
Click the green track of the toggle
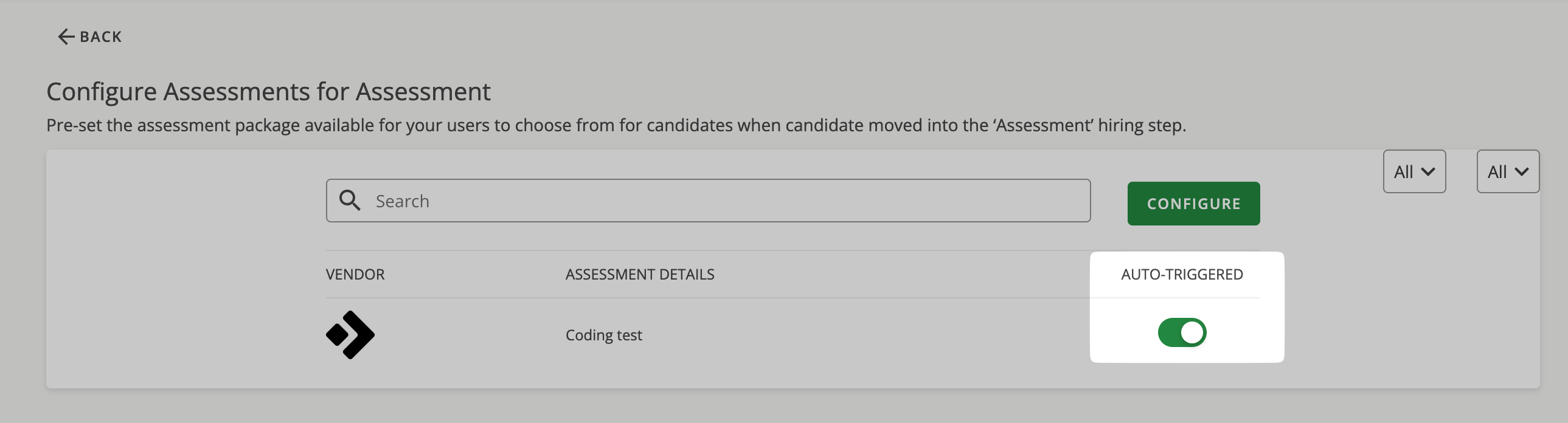pyautogui.click(x=1168, y=333)
